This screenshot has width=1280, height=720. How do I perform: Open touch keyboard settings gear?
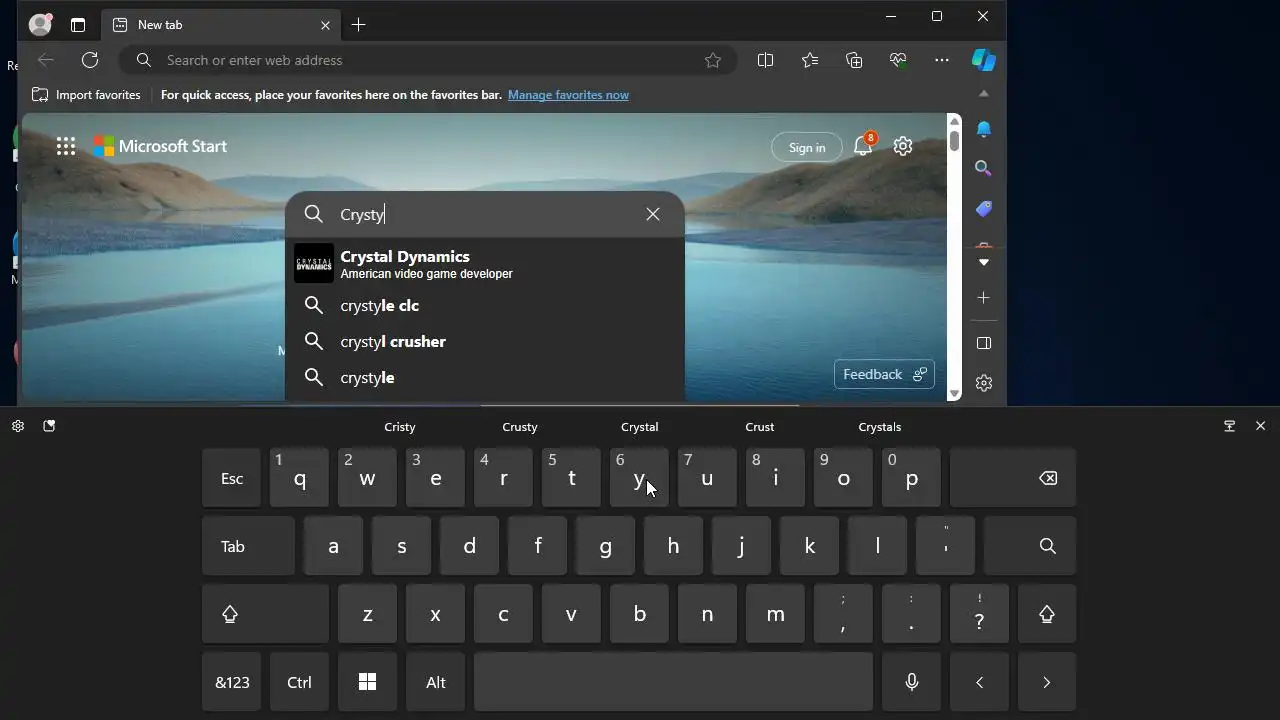(x=18, y=426)
